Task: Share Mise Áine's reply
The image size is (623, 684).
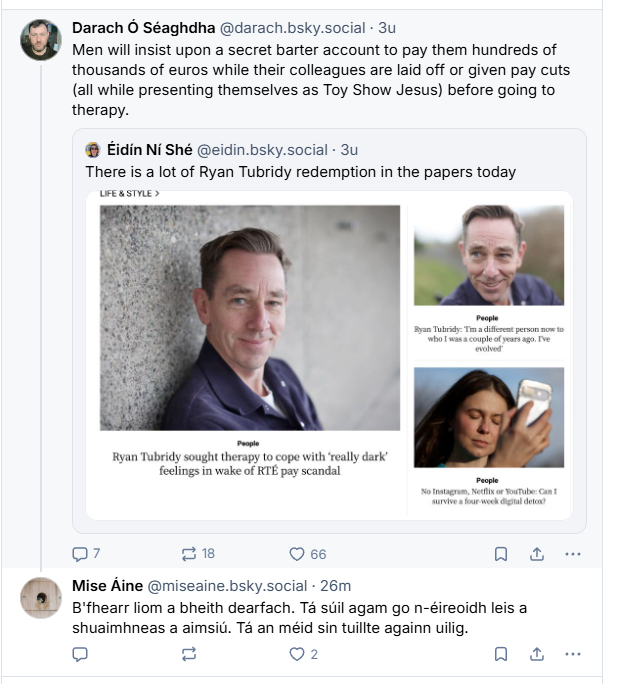Action: [536, 654]
